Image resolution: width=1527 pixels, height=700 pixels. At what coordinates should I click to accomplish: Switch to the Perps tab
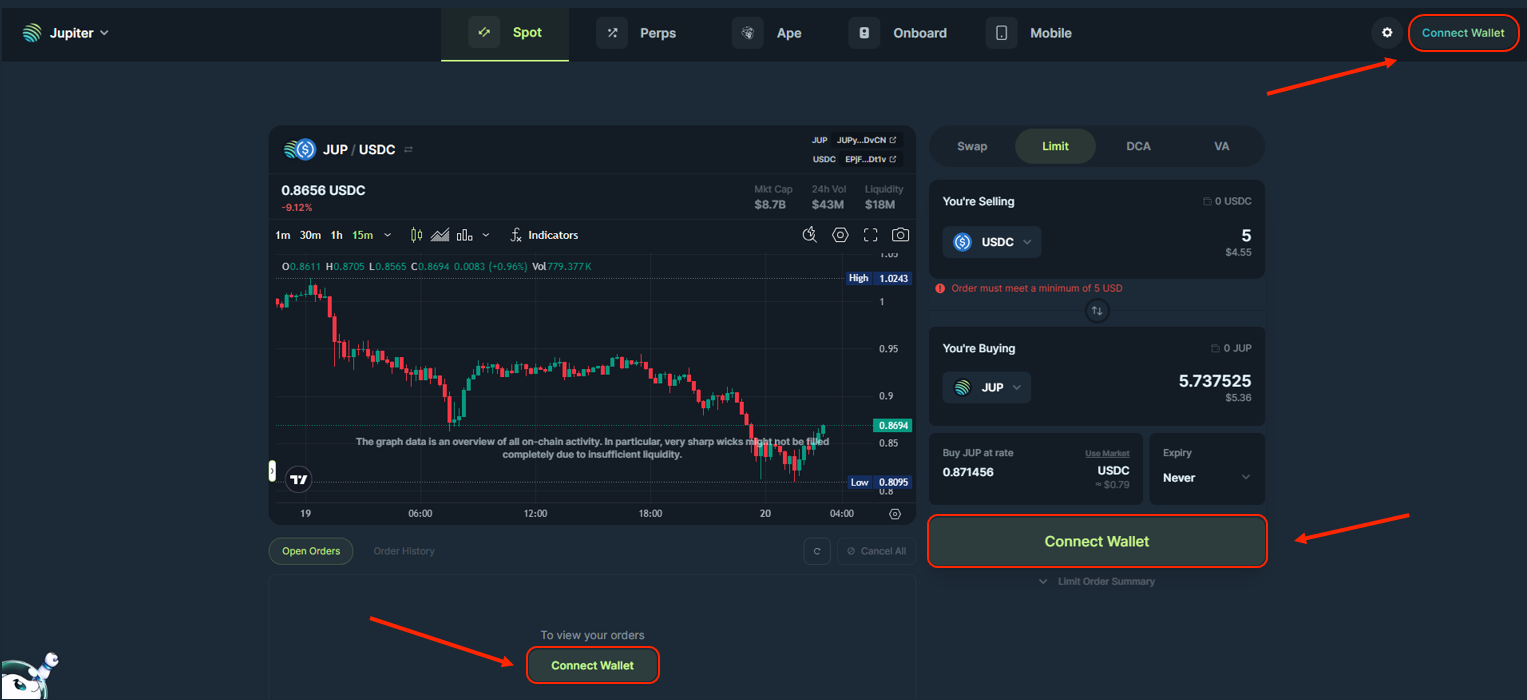[x=636, y=33]
